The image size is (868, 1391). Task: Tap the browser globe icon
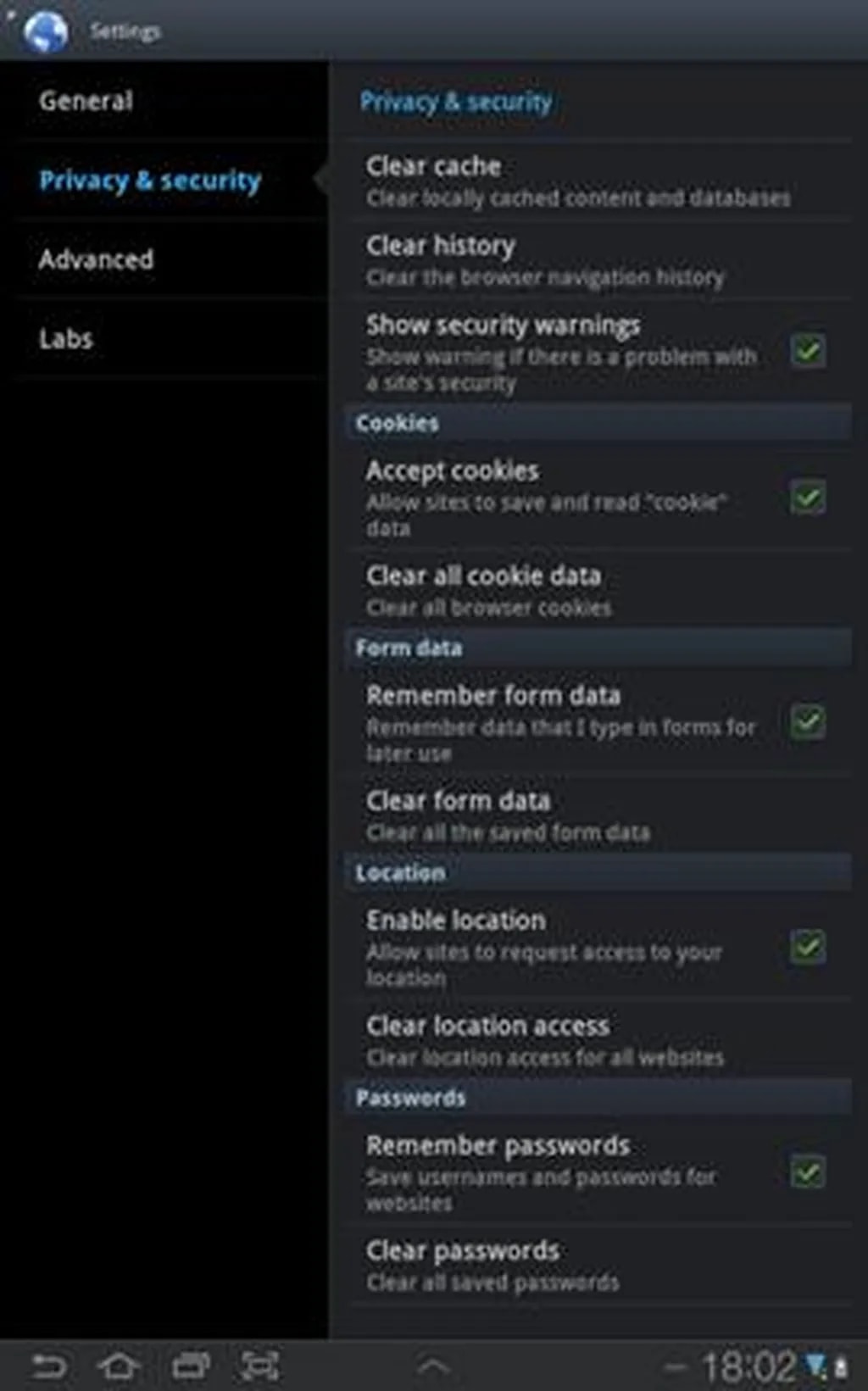[x=46, y=31]
